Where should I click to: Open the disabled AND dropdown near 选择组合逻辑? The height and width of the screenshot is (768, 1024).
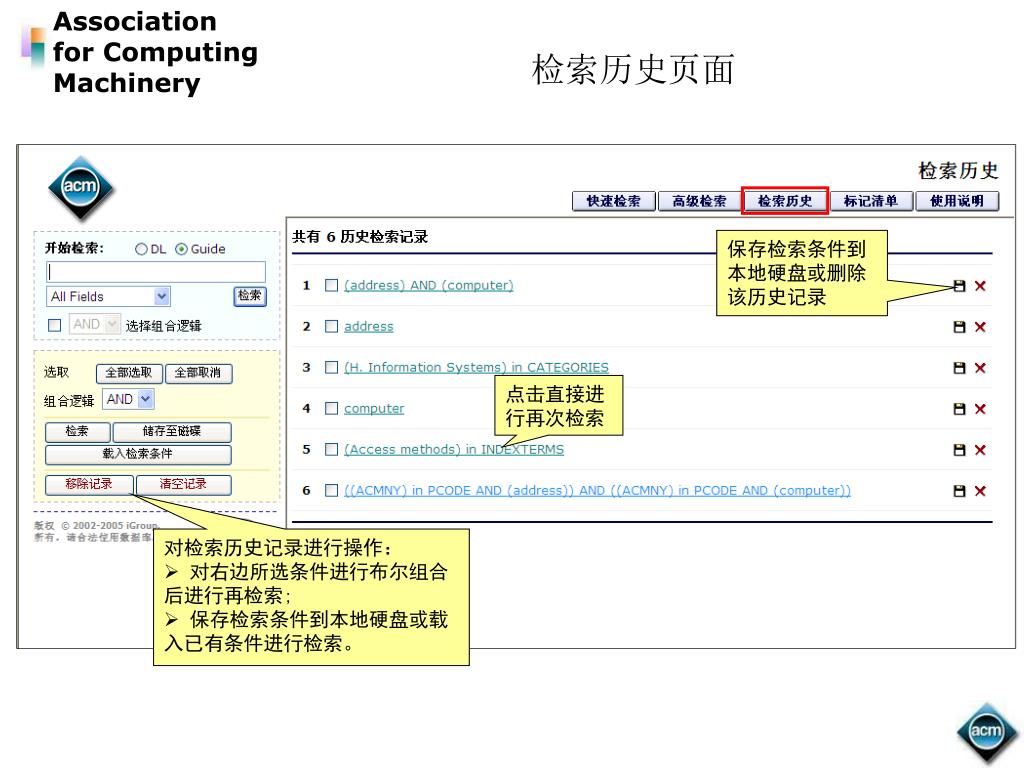click(95, 324)
